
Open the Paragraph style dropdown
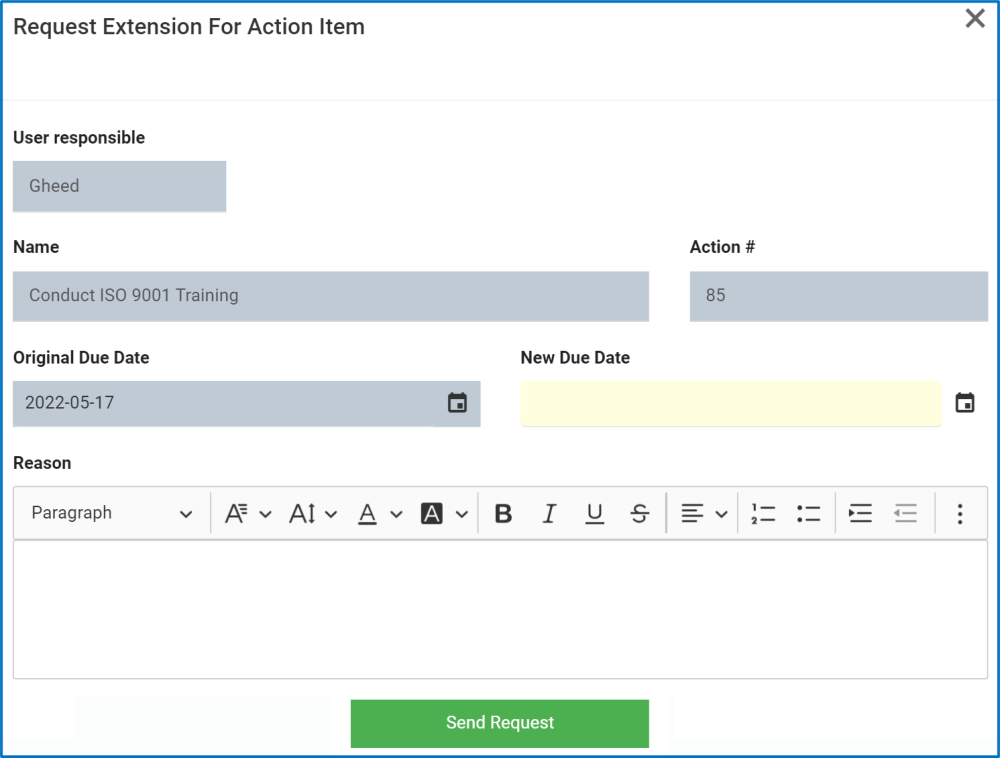coord(110,513)
